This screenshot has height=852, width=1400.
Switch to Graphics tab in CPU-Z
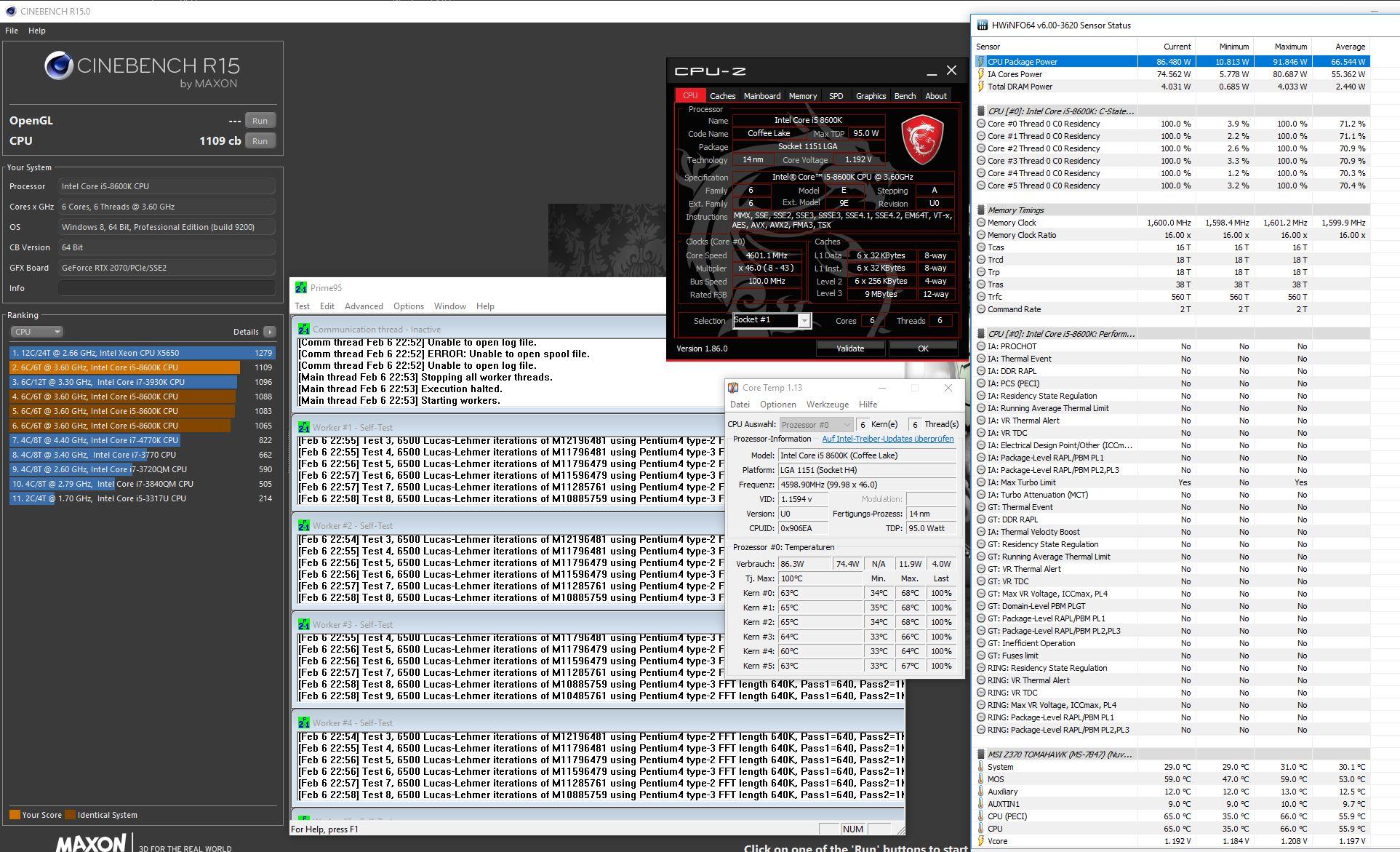871,96
